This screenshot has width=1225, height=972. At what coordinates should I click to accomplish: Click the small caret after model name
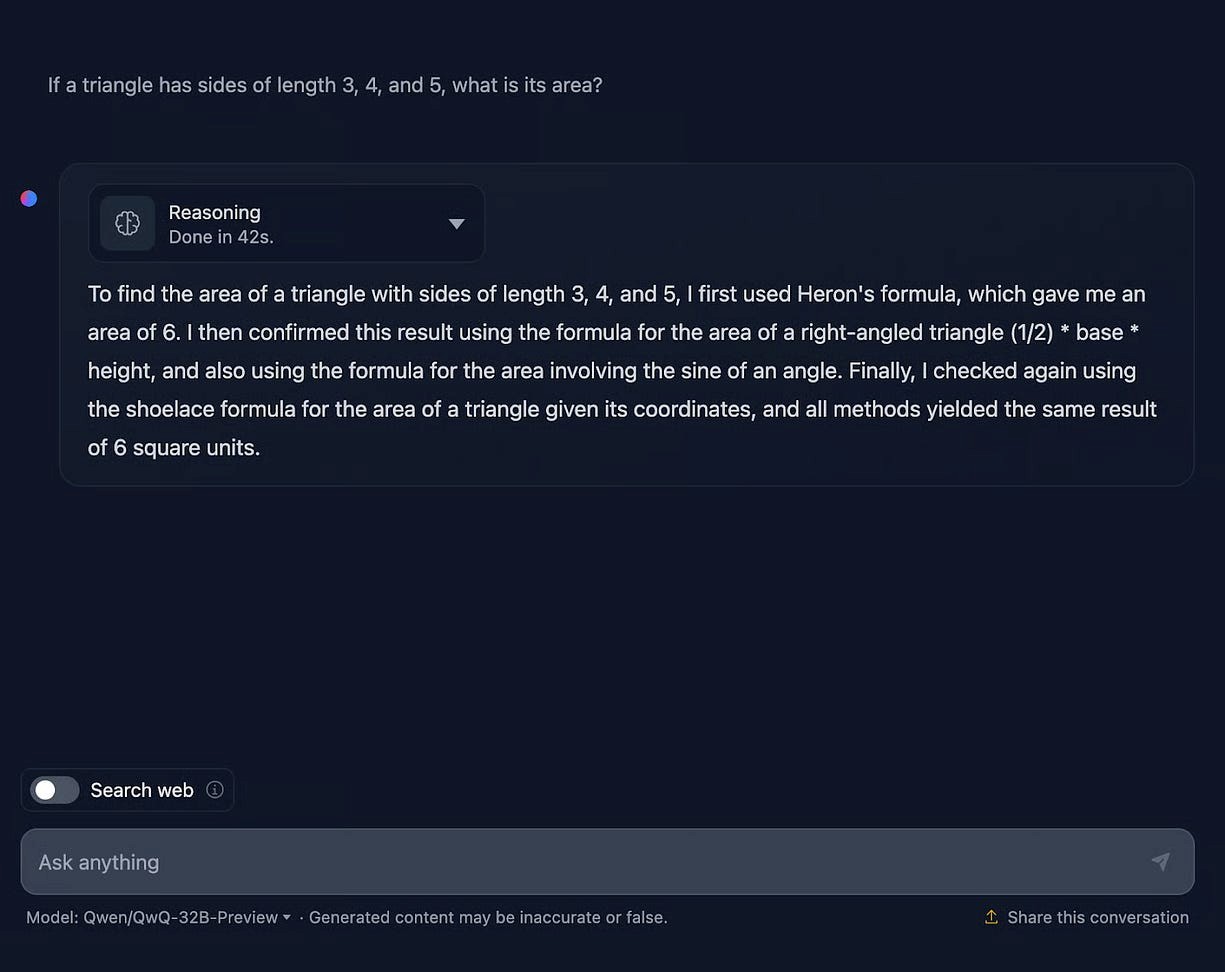[287, 917]
